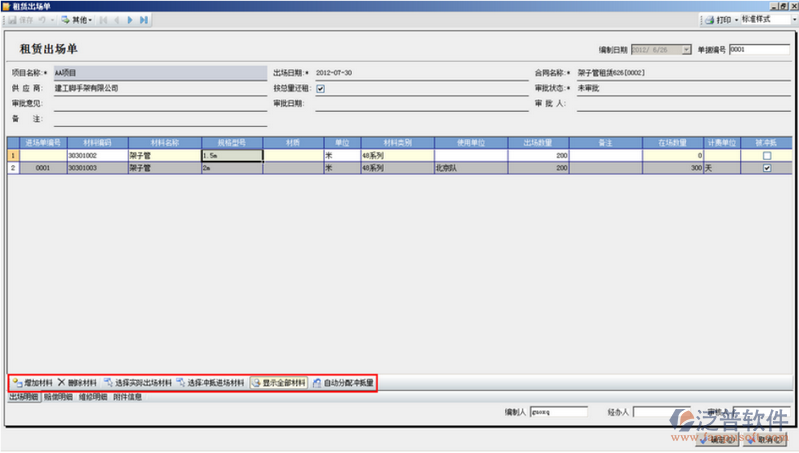Select row 1 header number
799x453 pixels.
click(x=13, y=155)
